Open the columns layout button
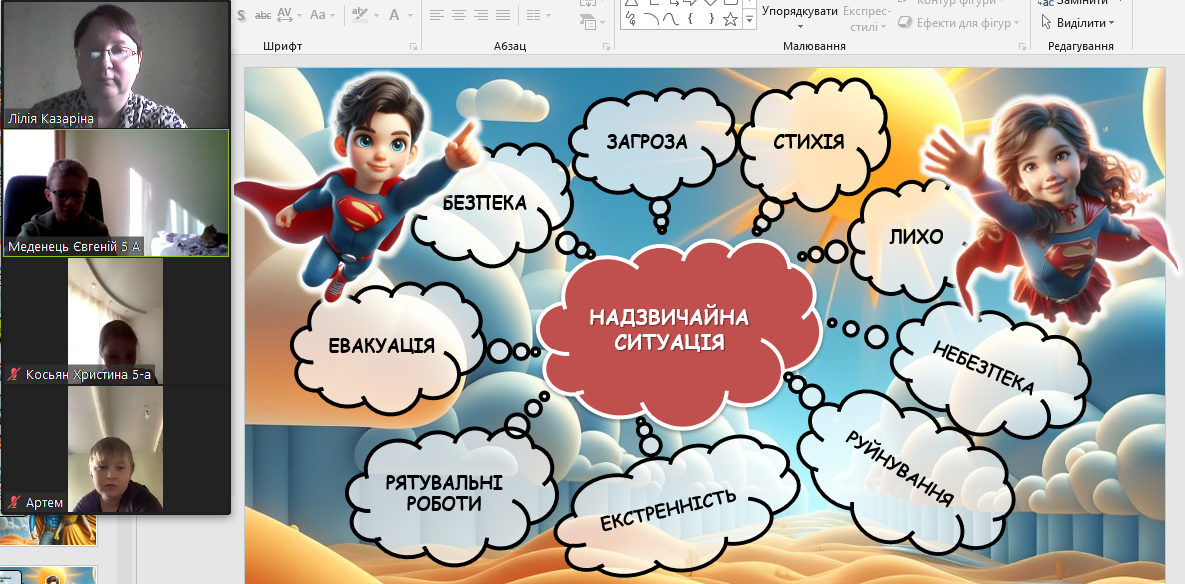 [532, 14]
